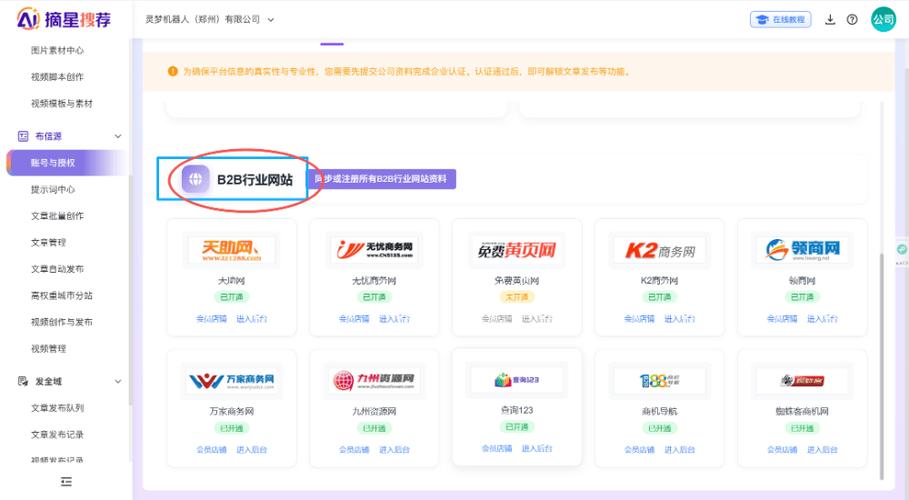Click the 布信源 section icon
This screenshot has height=500, width=909.
(x=23, y=136)
